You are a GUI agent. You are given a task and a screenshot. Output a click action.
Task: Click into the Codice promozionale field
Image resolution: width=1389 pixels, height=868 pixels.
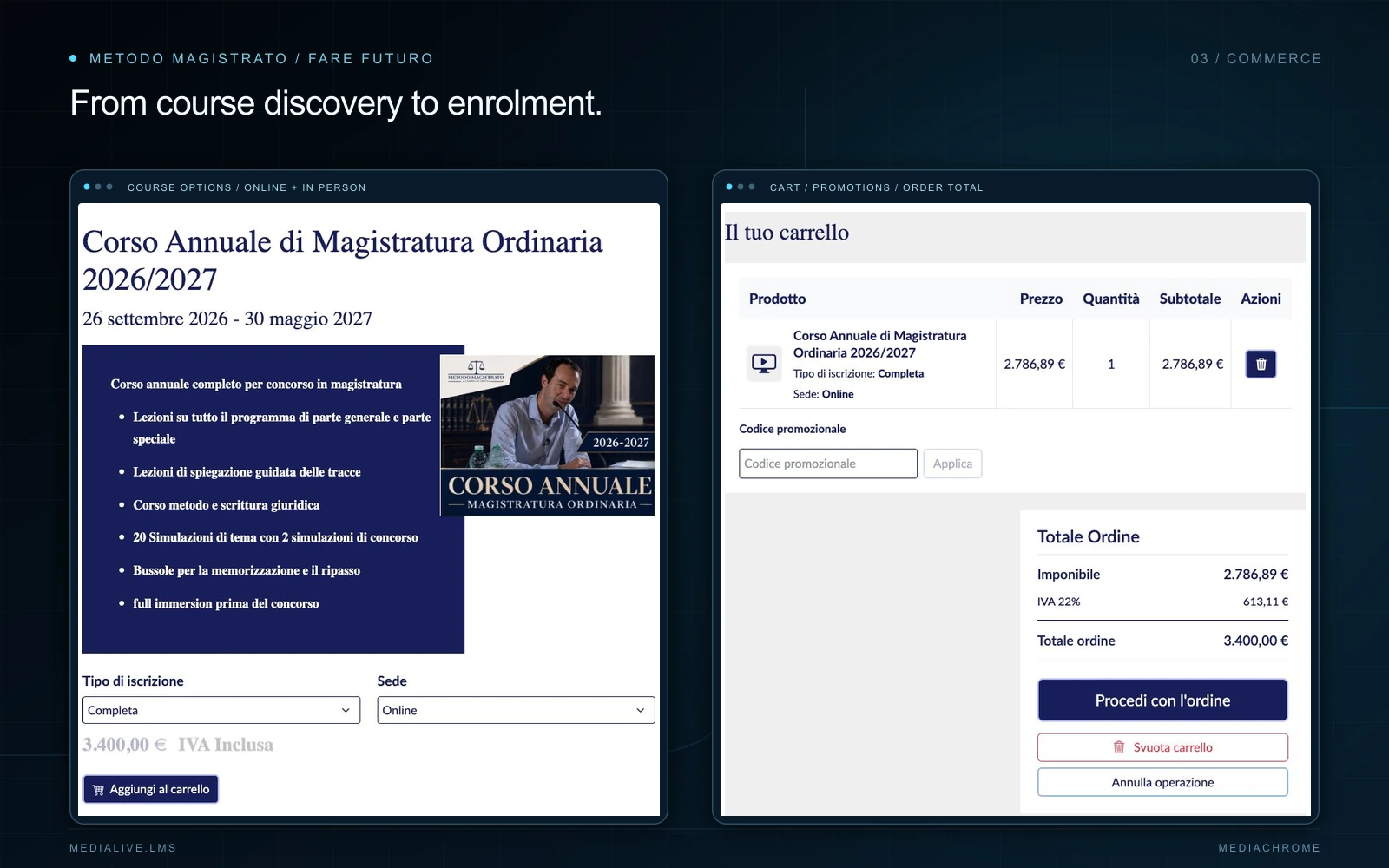coord(828,464)
